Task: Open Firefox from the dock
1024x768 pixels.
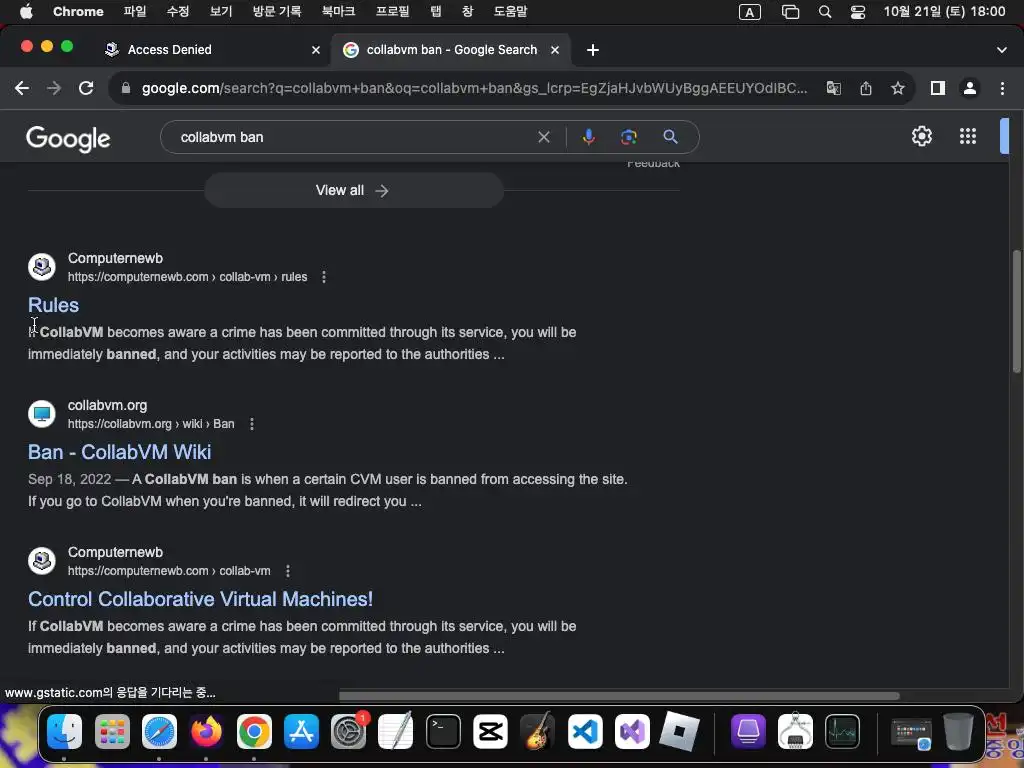Action: coord(206,731)
